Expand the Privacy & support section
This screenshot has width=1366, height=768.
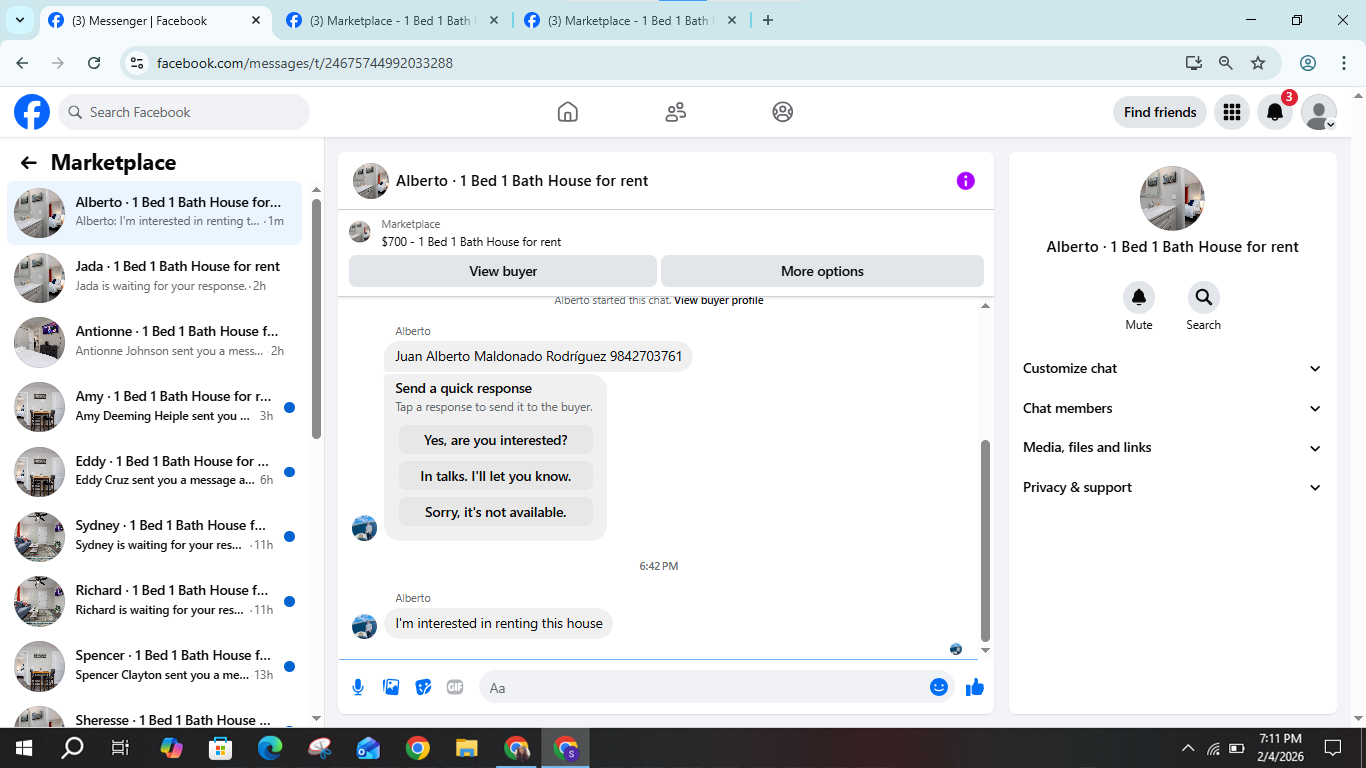coord(1172,487)
